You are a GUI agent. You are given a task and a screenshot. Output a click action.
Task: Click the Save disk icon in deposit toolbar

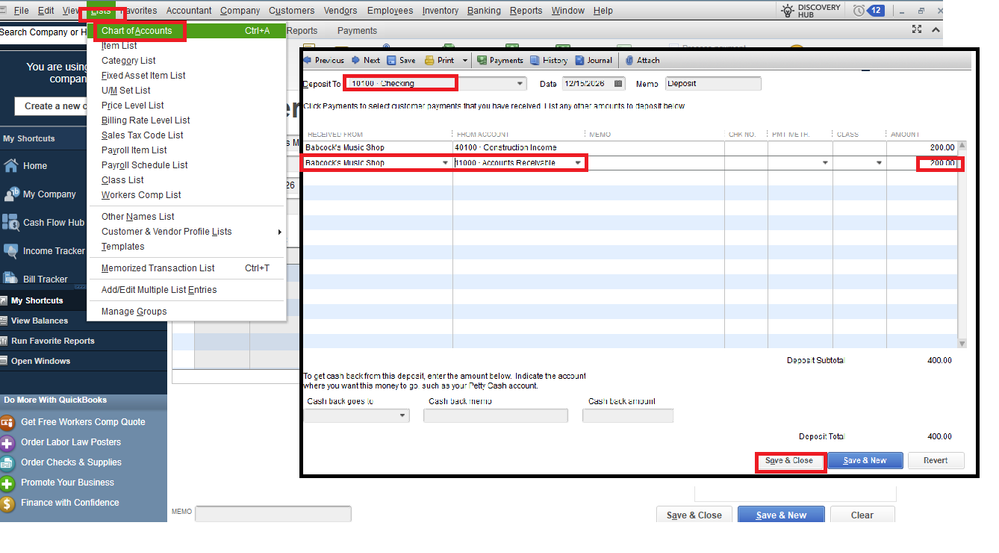[x=392, y=60]
